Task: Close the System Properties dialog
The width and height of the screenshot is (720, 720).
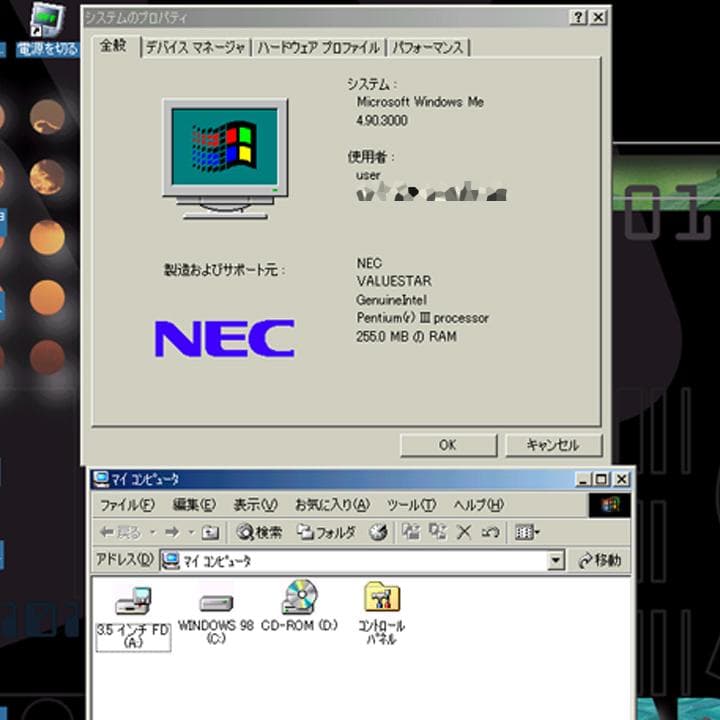Action: point(598,17)
